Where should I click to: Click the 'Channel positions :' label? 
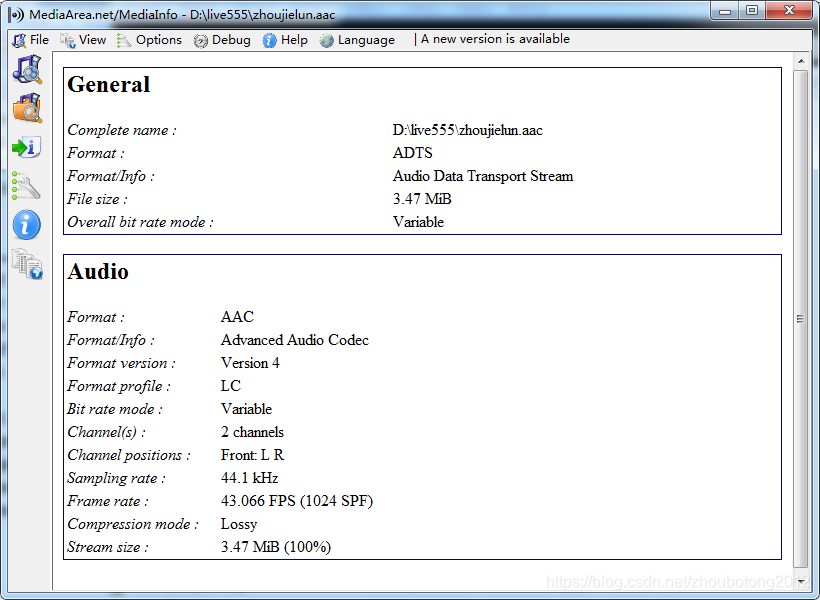click(x=129, y=455)
